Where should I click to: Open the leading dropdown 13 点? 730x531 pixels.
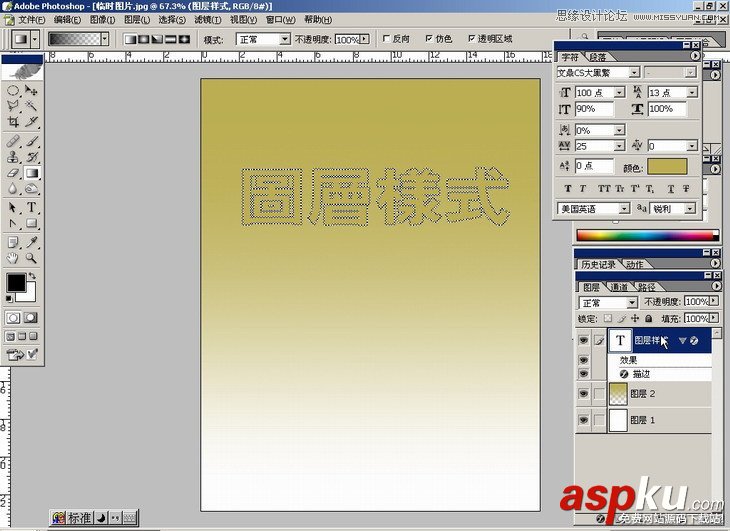(692, 93)
